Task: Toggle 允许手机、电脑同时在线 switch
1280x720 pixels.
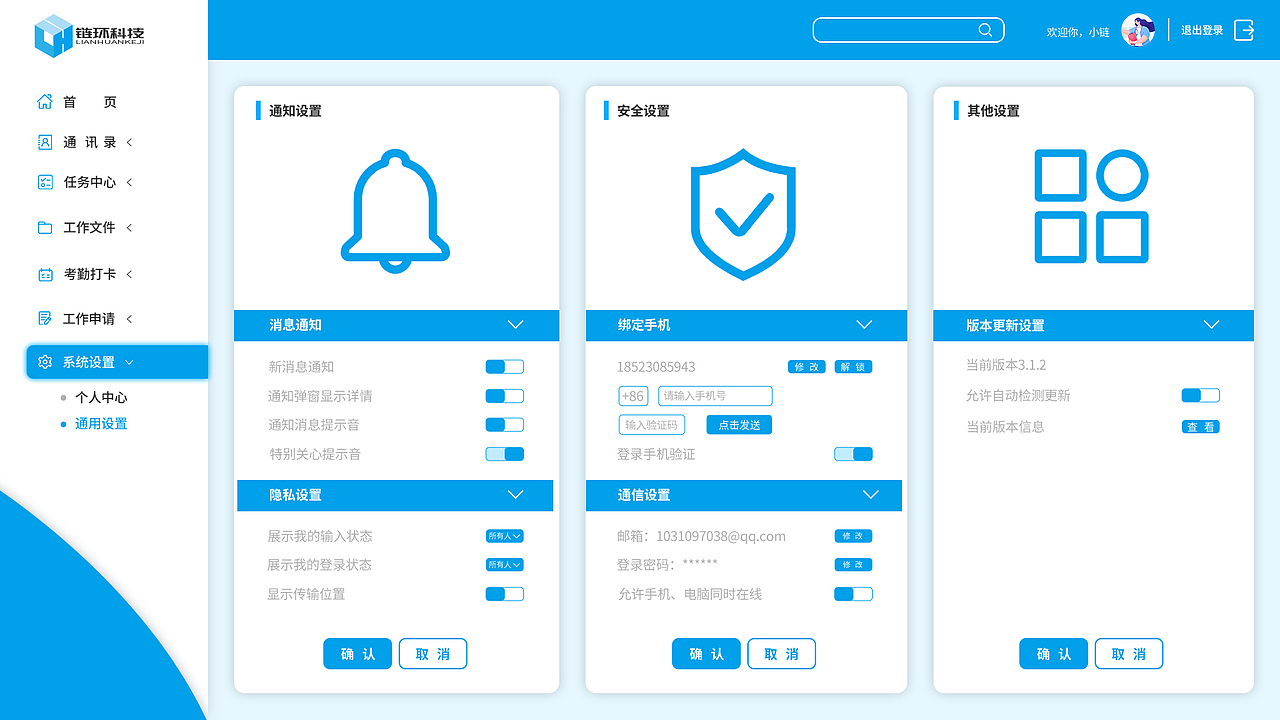Action: (x=854, y=594)
